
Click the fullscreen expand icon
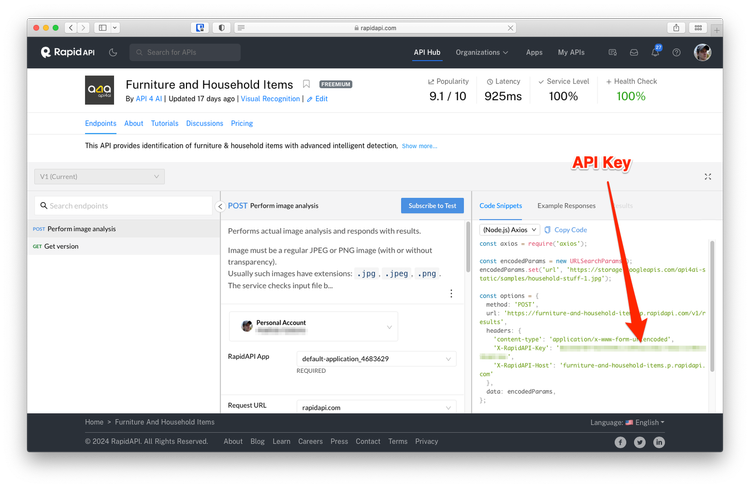click(x=707, y=177)
